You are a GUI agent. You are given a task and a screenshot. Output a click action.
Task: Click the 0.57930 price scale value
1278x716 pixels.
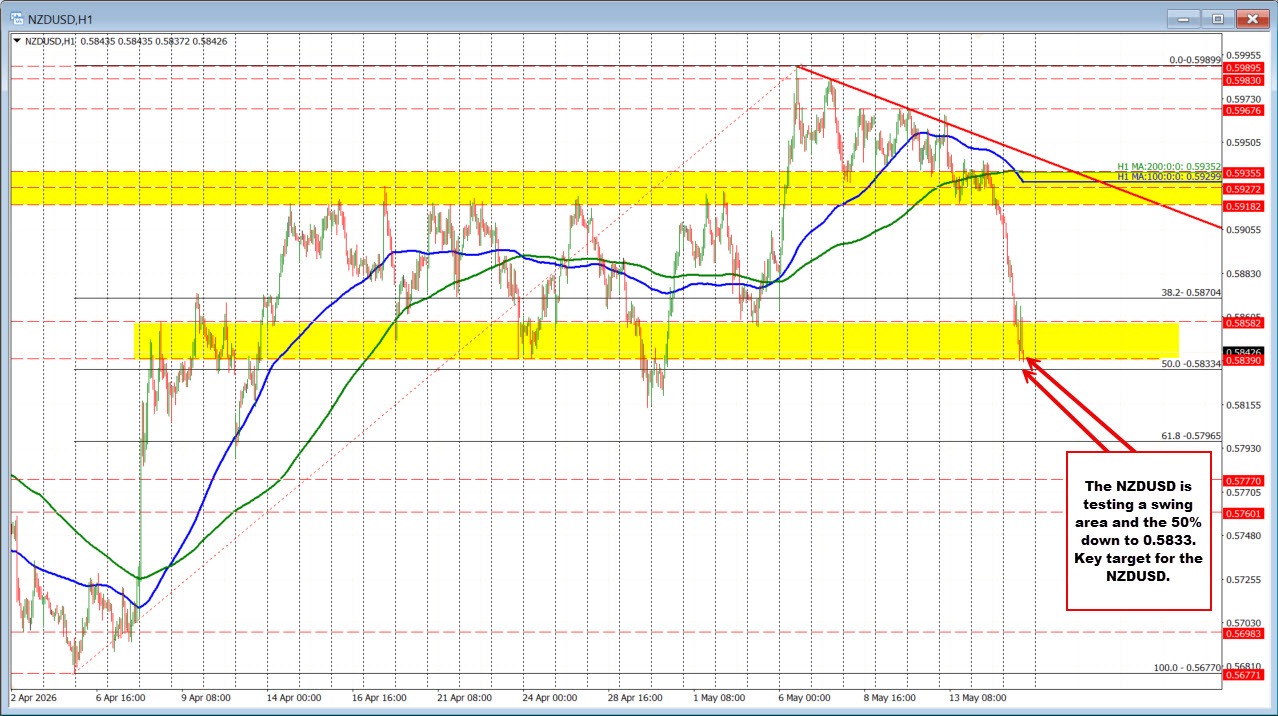1246,448
